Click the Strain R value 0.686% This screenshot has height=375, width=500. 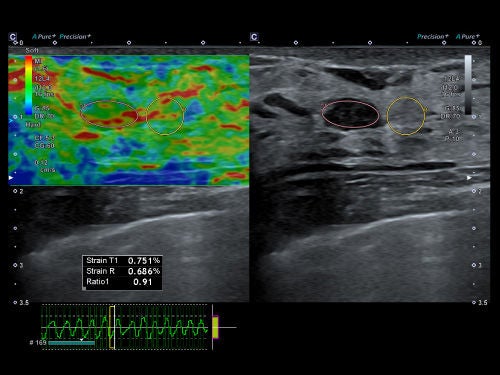click(x=144, y=271)
